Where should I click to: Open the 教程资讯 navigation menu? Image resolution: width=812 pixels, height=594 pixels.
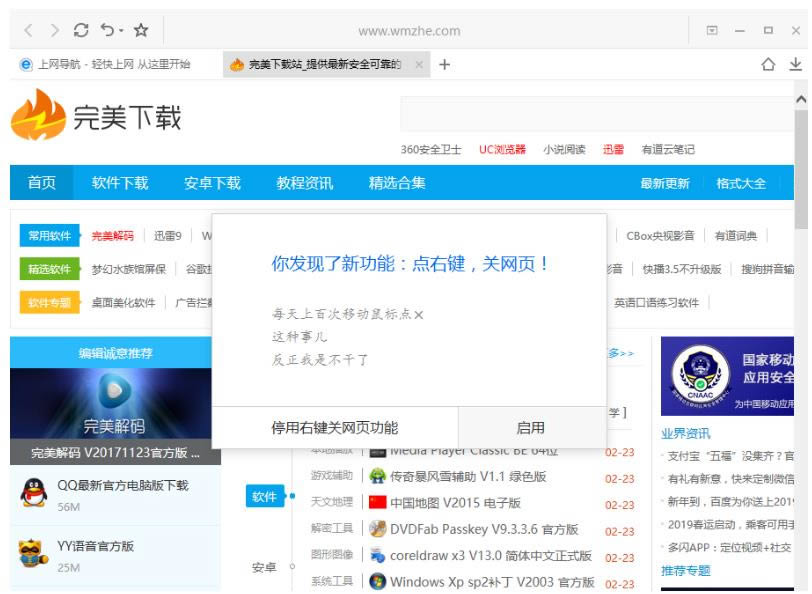pyautogui.click(x=304, y=183)
